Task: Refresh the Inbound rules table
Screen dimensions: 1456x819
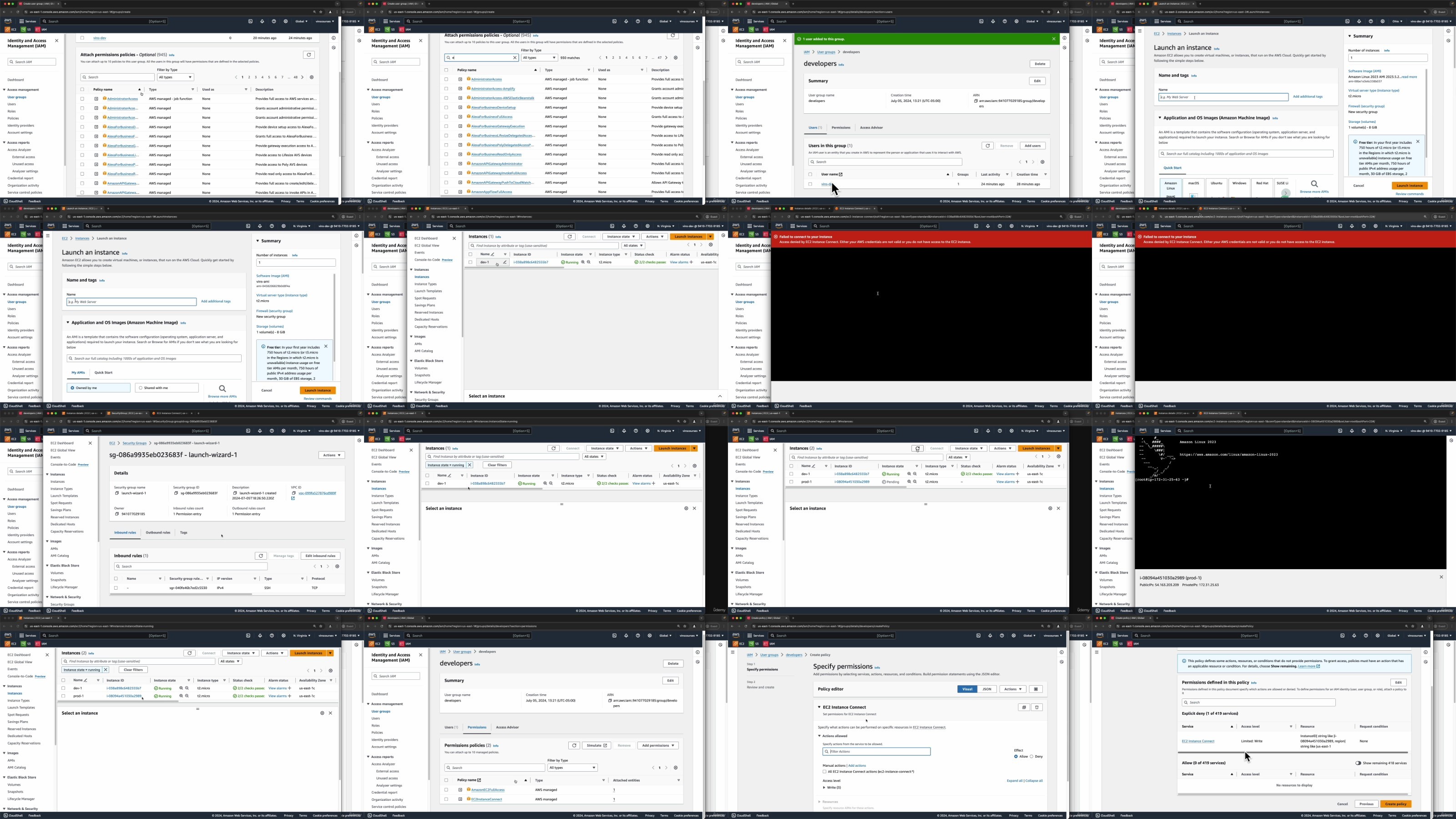Action: tap(261, 556)
